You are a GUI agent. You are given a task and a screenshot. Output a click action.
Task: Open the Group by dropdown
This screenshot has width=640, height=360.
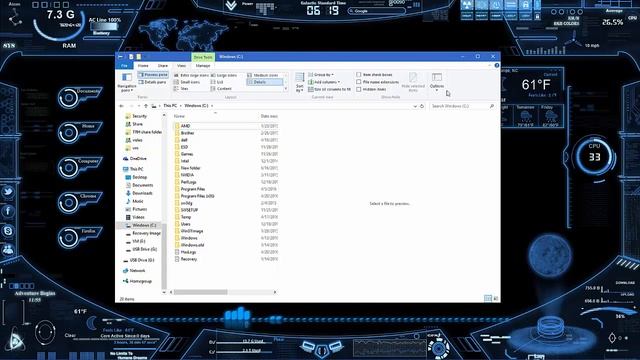click(321, 75)
